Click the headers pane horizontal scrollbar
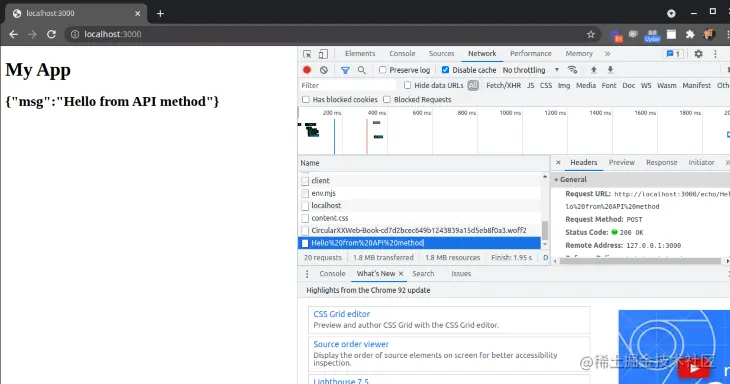This screenshot has width=730, height=384. (640, 261)
